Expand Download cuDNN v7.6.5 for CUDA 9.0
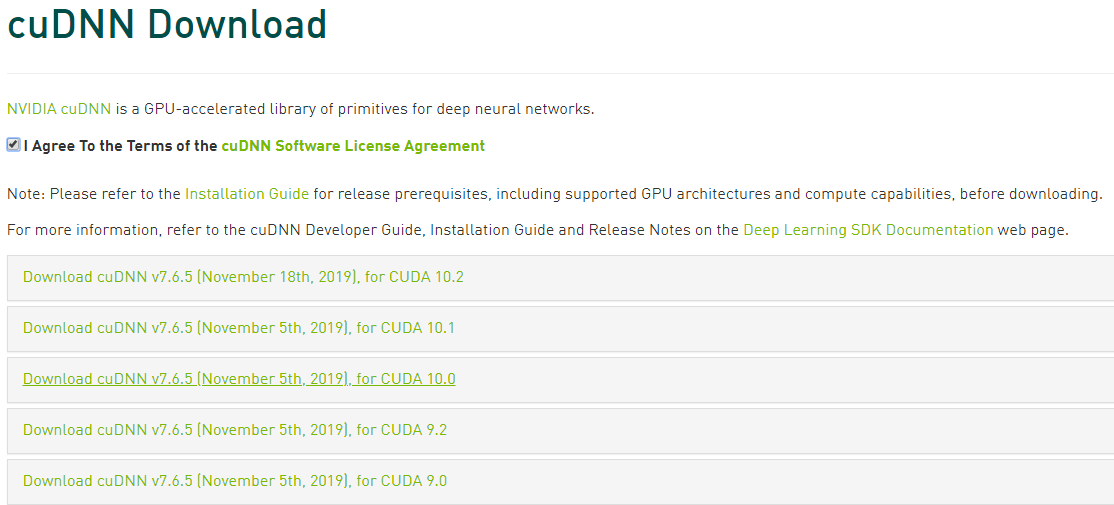The image size is (1114, 505). 234,482
